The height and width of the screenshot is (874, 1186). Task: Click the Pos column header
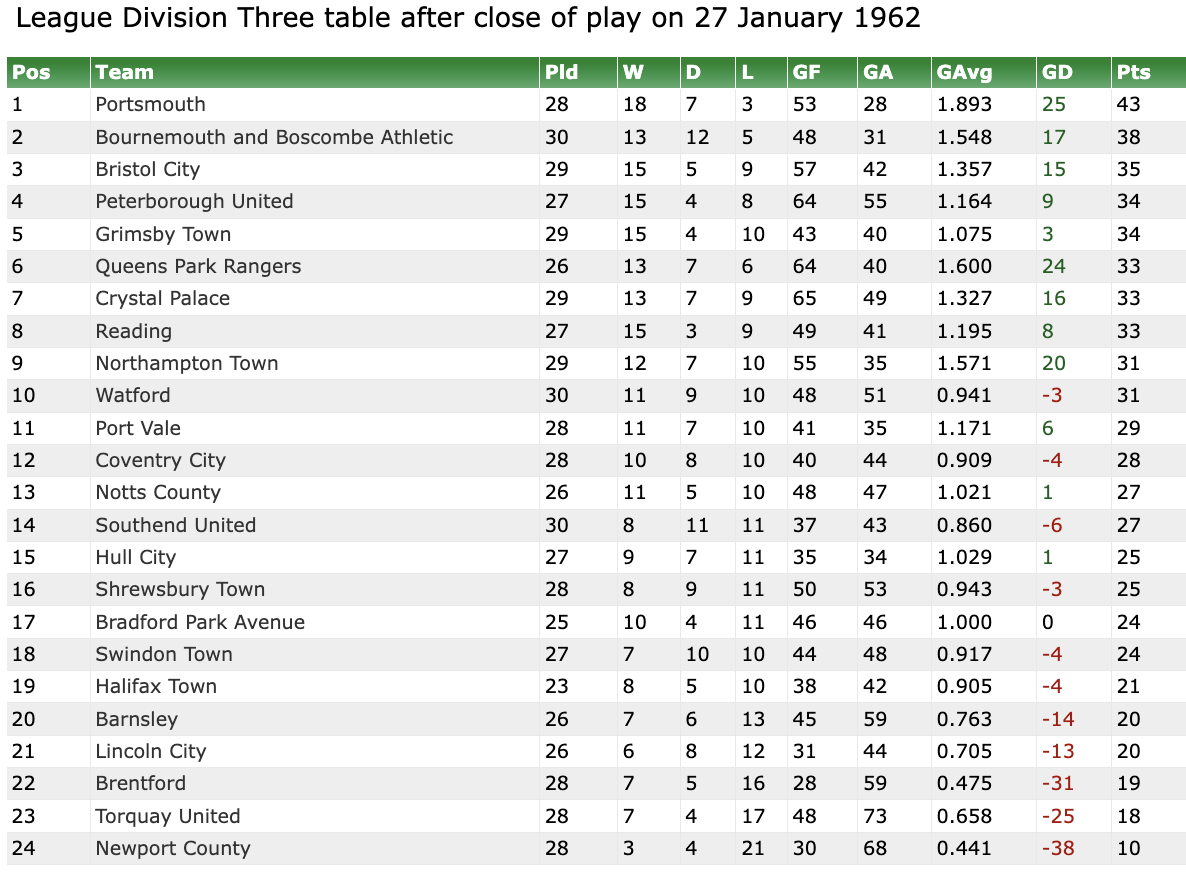31,72
